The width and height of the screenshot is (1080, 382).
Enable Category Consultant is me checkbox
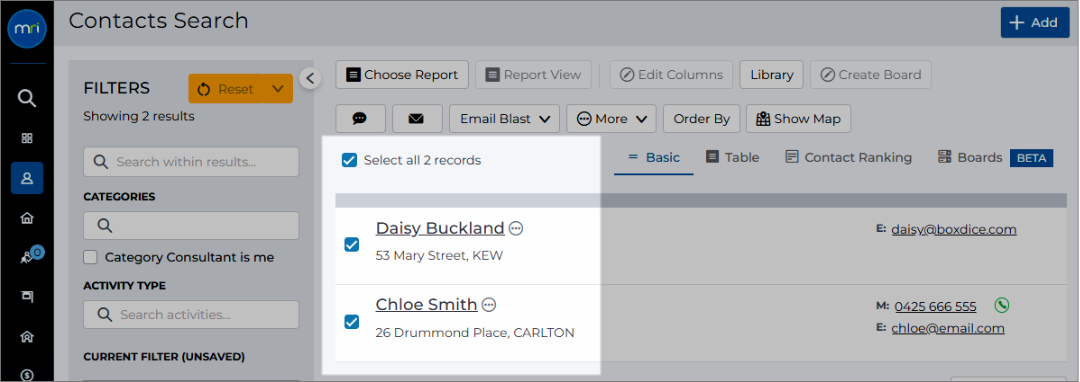[x=90, y=257]
